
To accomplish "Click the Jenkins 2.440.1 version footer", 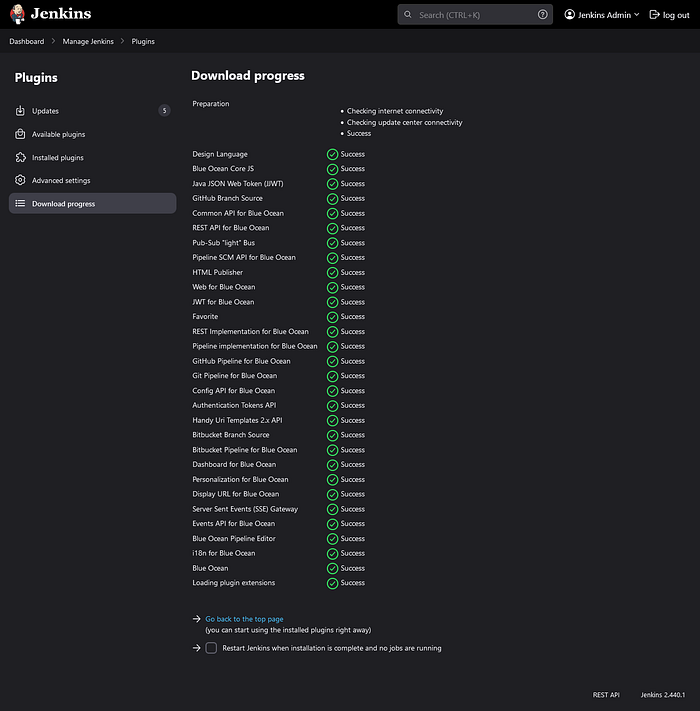I will pos(663,695).
